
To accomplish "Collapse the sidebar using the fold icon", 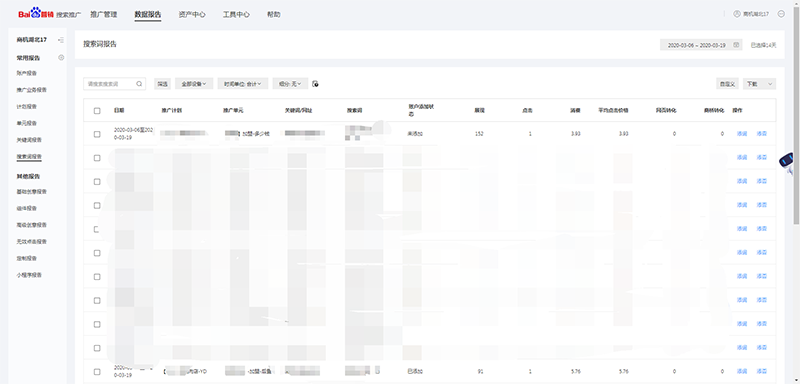I will (x=61, y=40).
